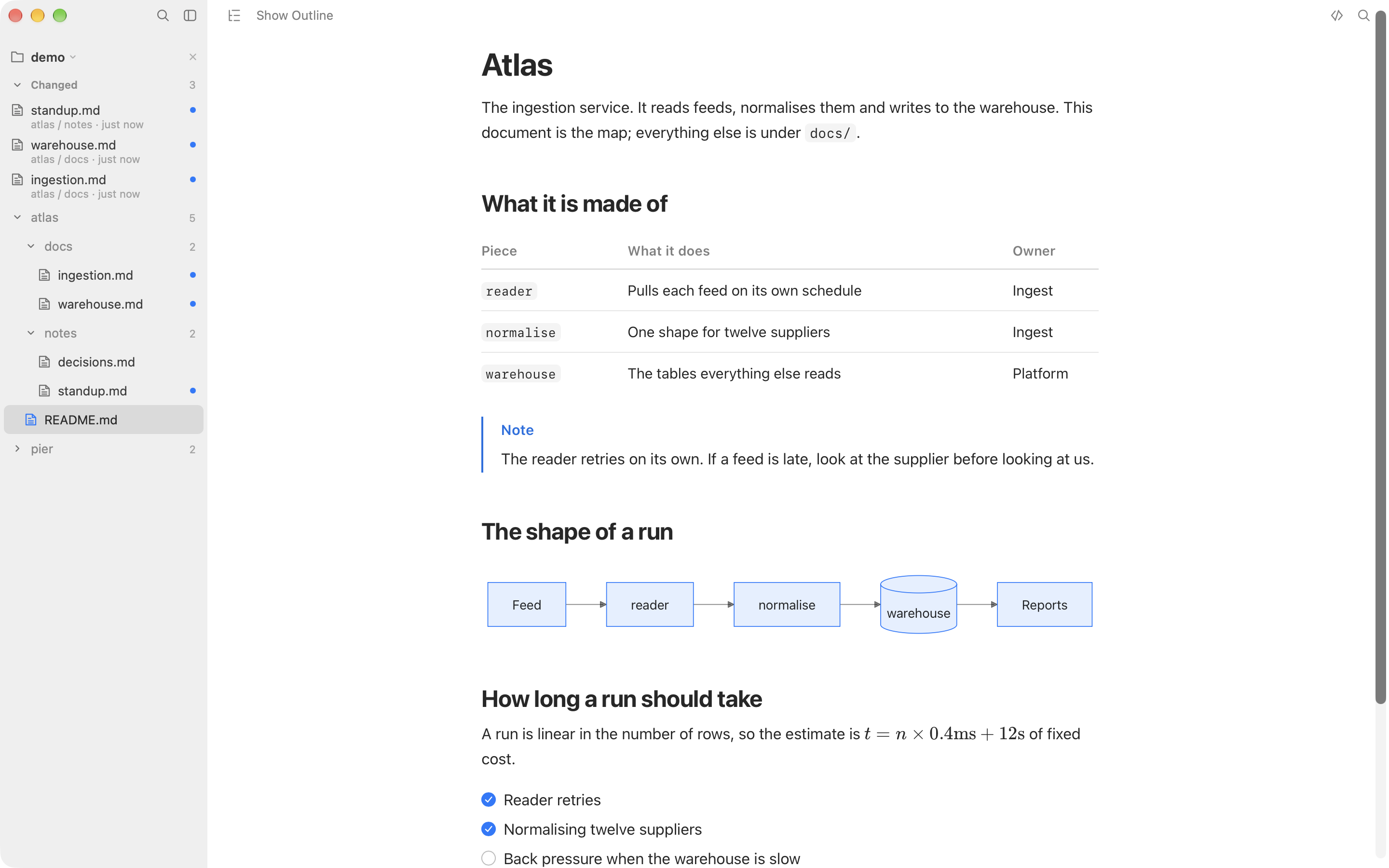Expand the pier folder
Viewport: 1389px width, 868px height.
tap(17, 449)
